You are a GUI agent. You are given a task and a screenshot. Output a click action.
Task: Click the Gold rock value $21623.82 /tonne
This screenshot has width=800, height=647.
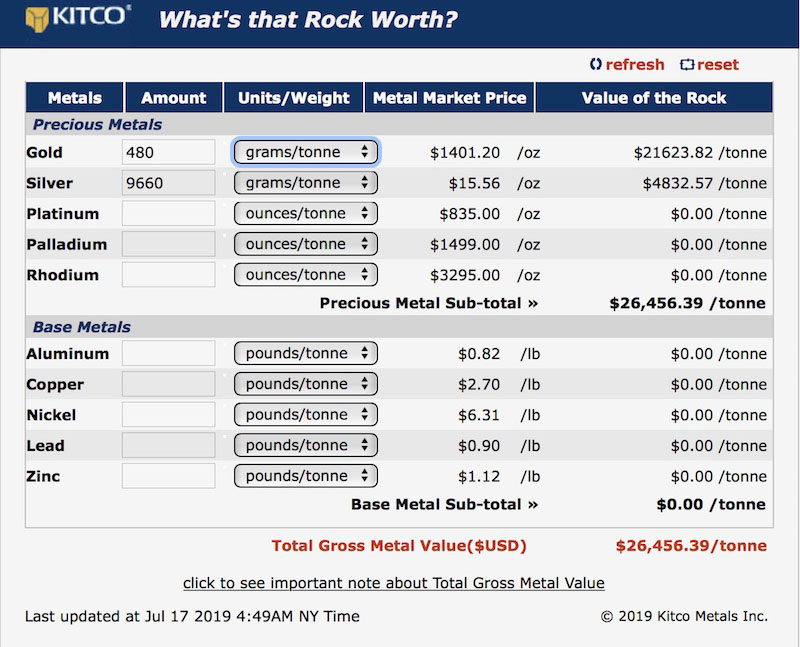pos(700,153)
